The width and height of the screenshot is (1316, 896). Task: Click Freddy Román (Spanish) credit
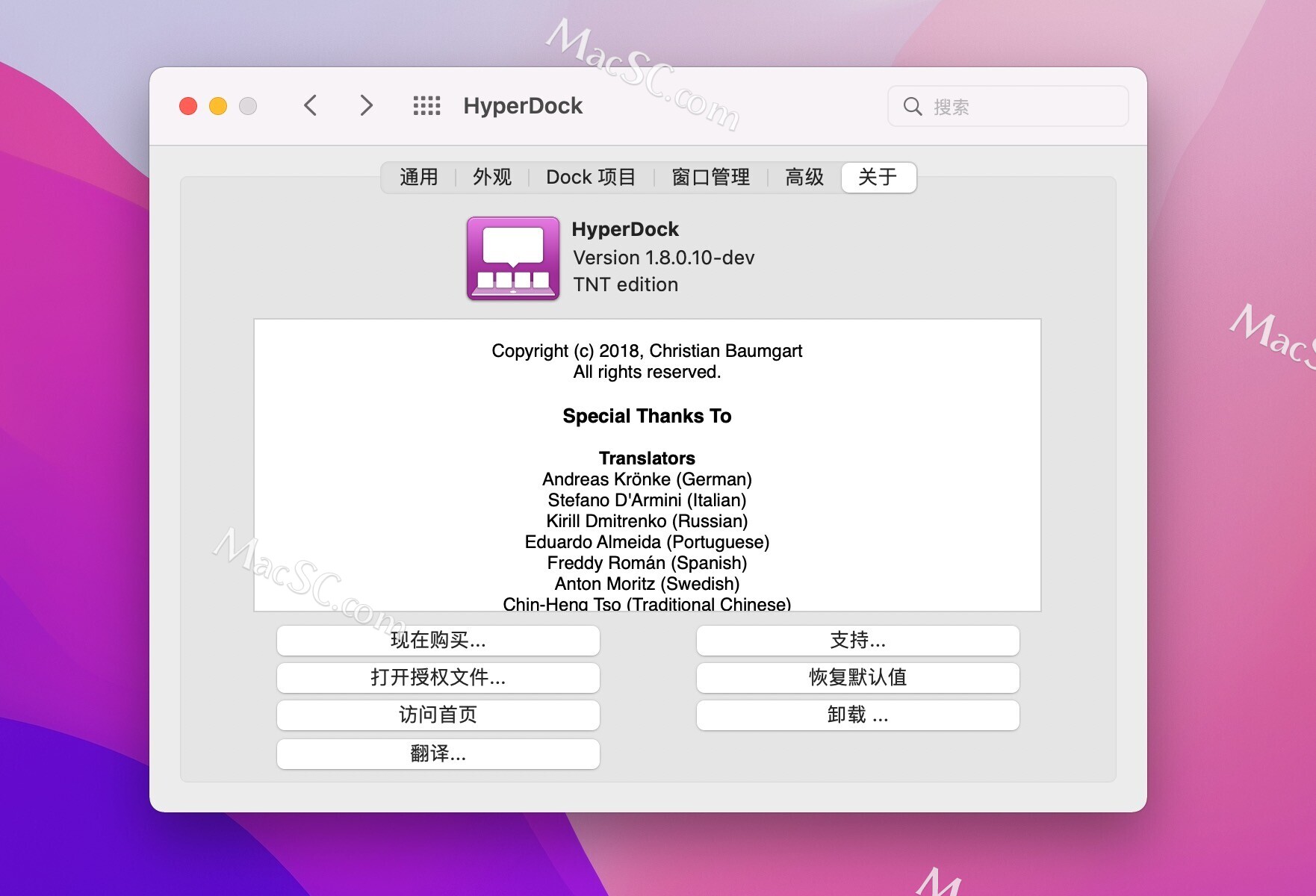647,563
